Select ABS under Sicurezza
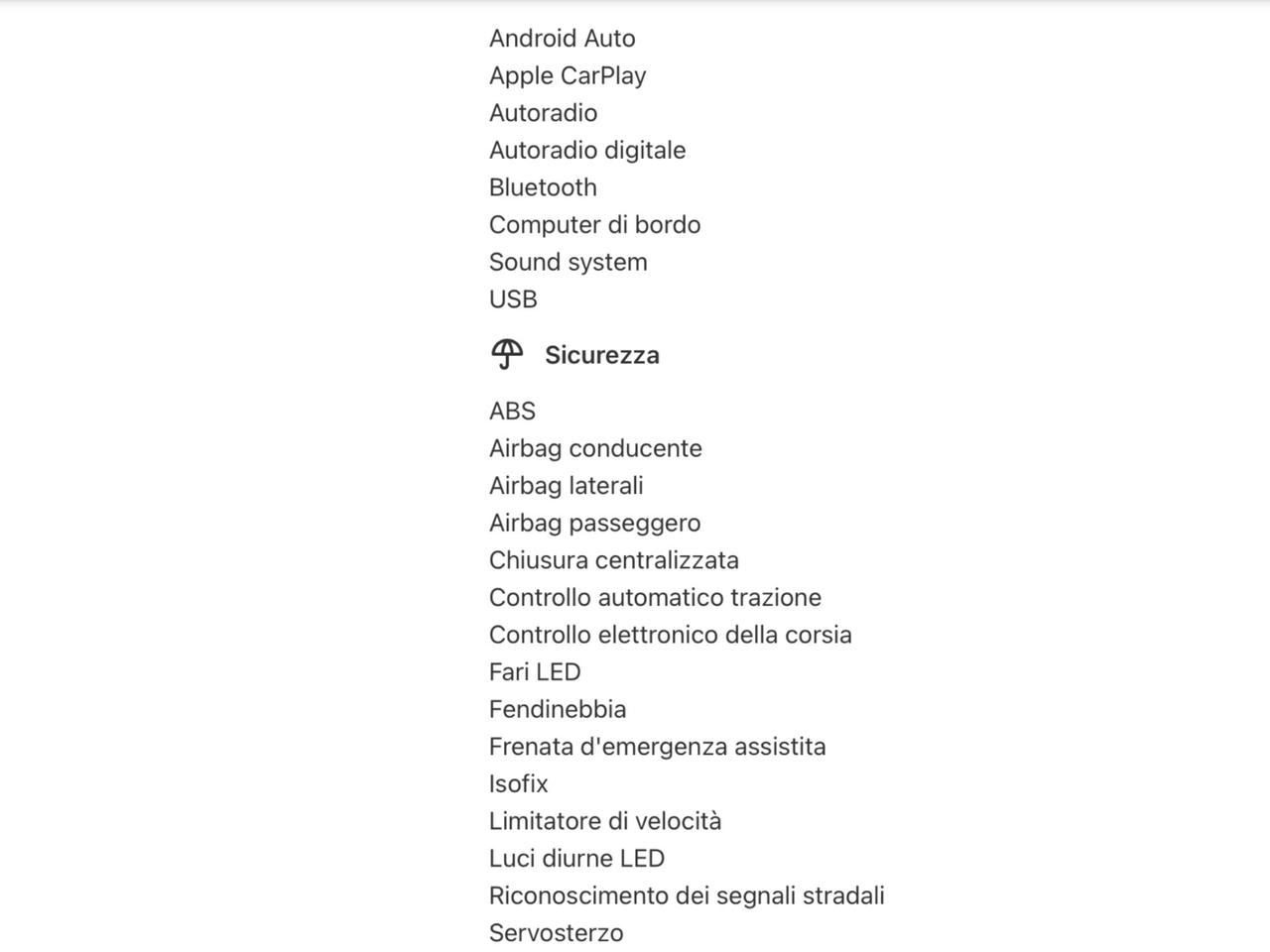Screen dimensions: 1270x952 pos(512,412)
